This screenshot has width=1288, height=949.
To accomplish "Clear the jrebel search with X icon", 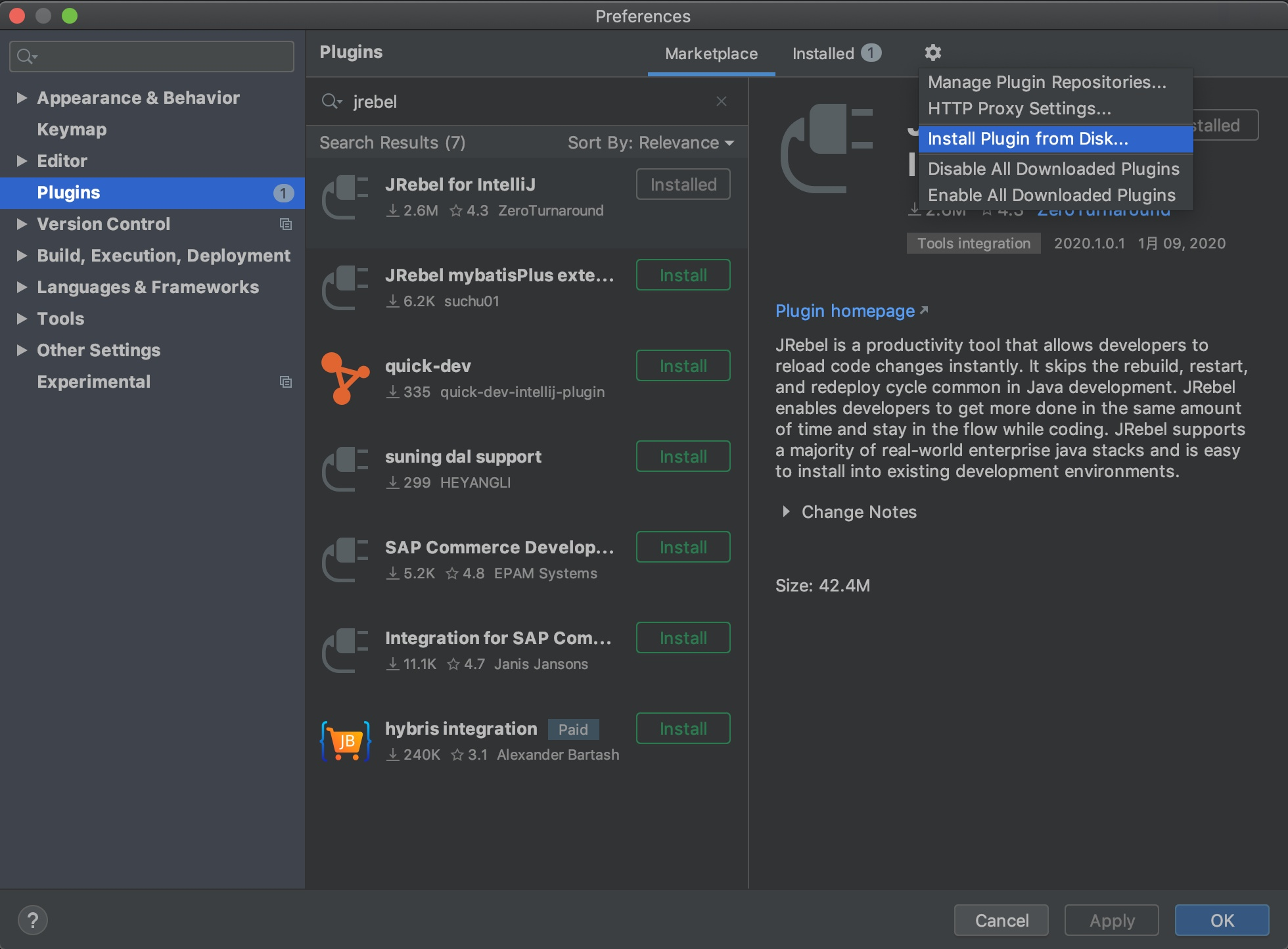I will click(x=722, y=101).
